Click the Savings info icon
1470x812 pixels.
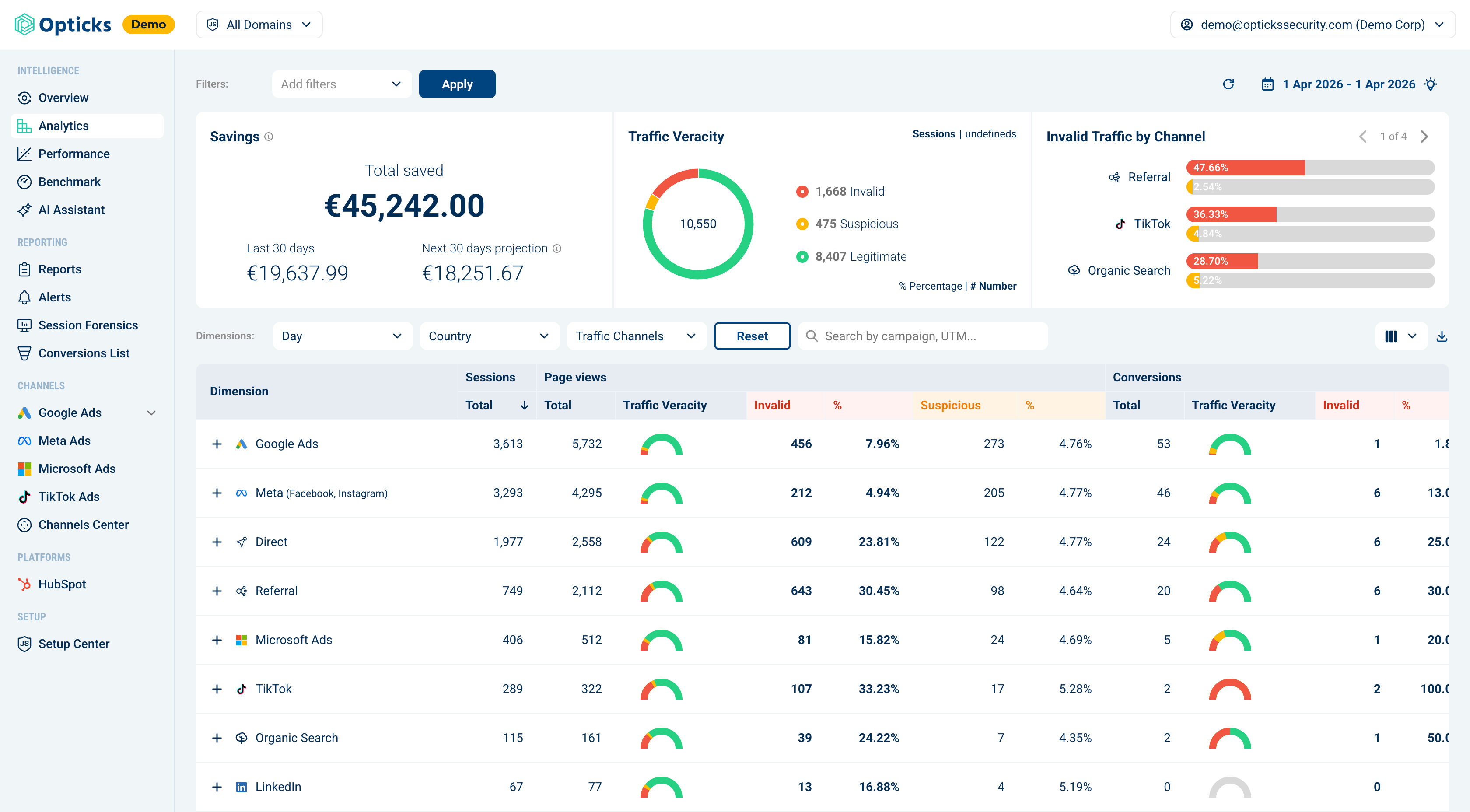(269, 137)
